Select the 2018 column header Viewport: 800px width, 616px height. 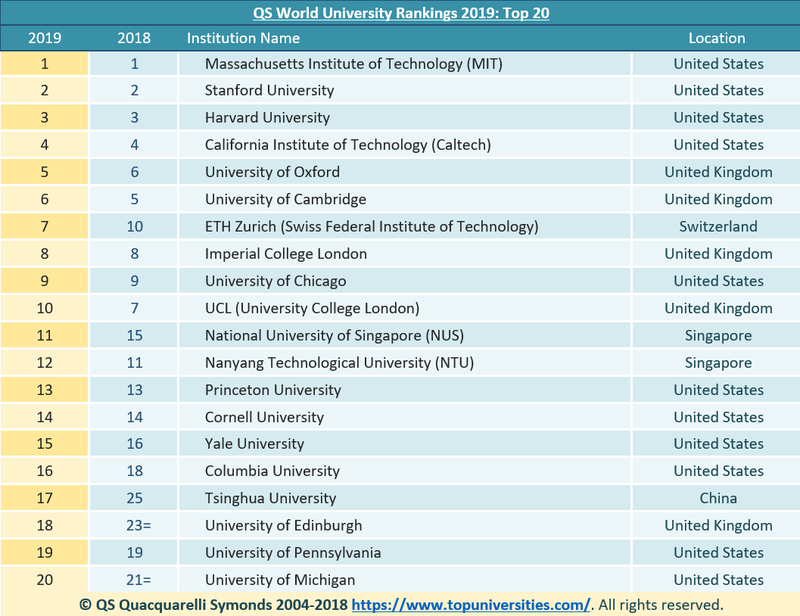click(134, 38)
